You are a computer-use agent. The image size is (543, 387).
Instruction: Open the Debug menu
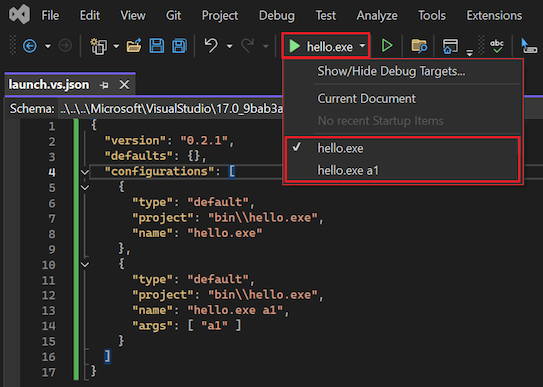(x=277, y=15)
